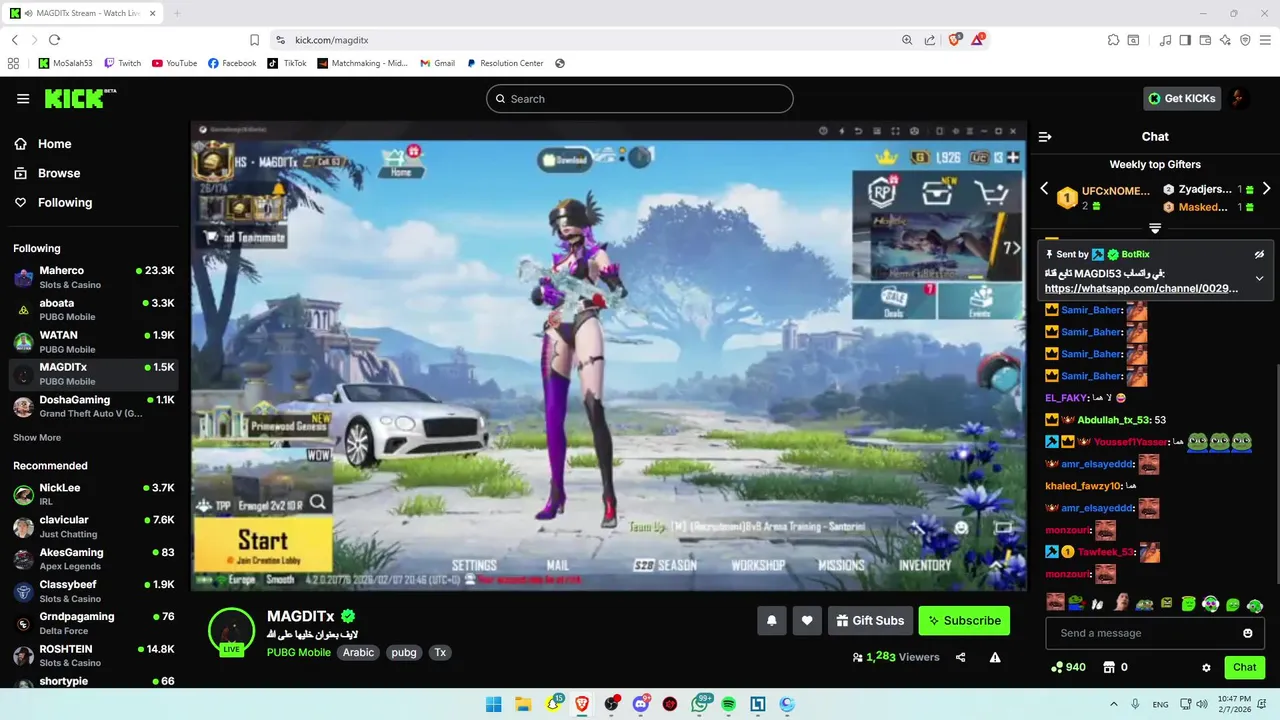
Task: Open Maherco channel in Following list
Action: 94,277
